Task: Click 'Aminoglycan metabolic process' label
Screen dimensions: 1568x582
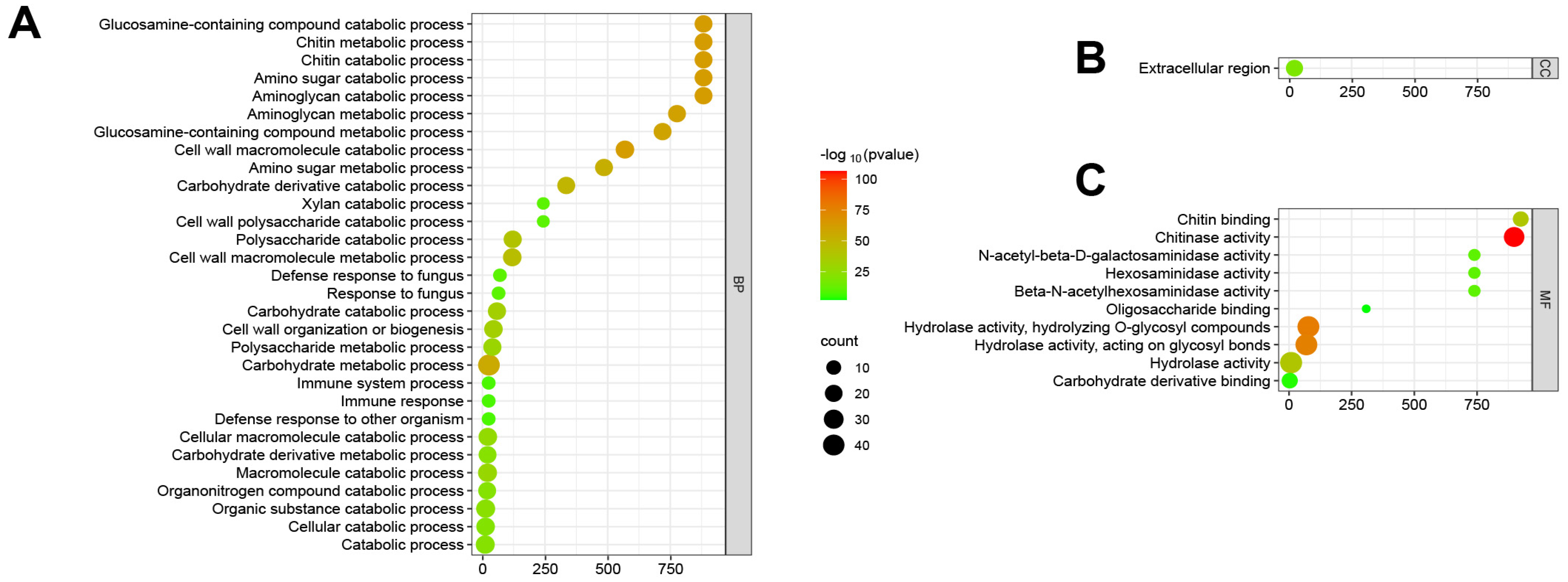Action: [356, 114]
